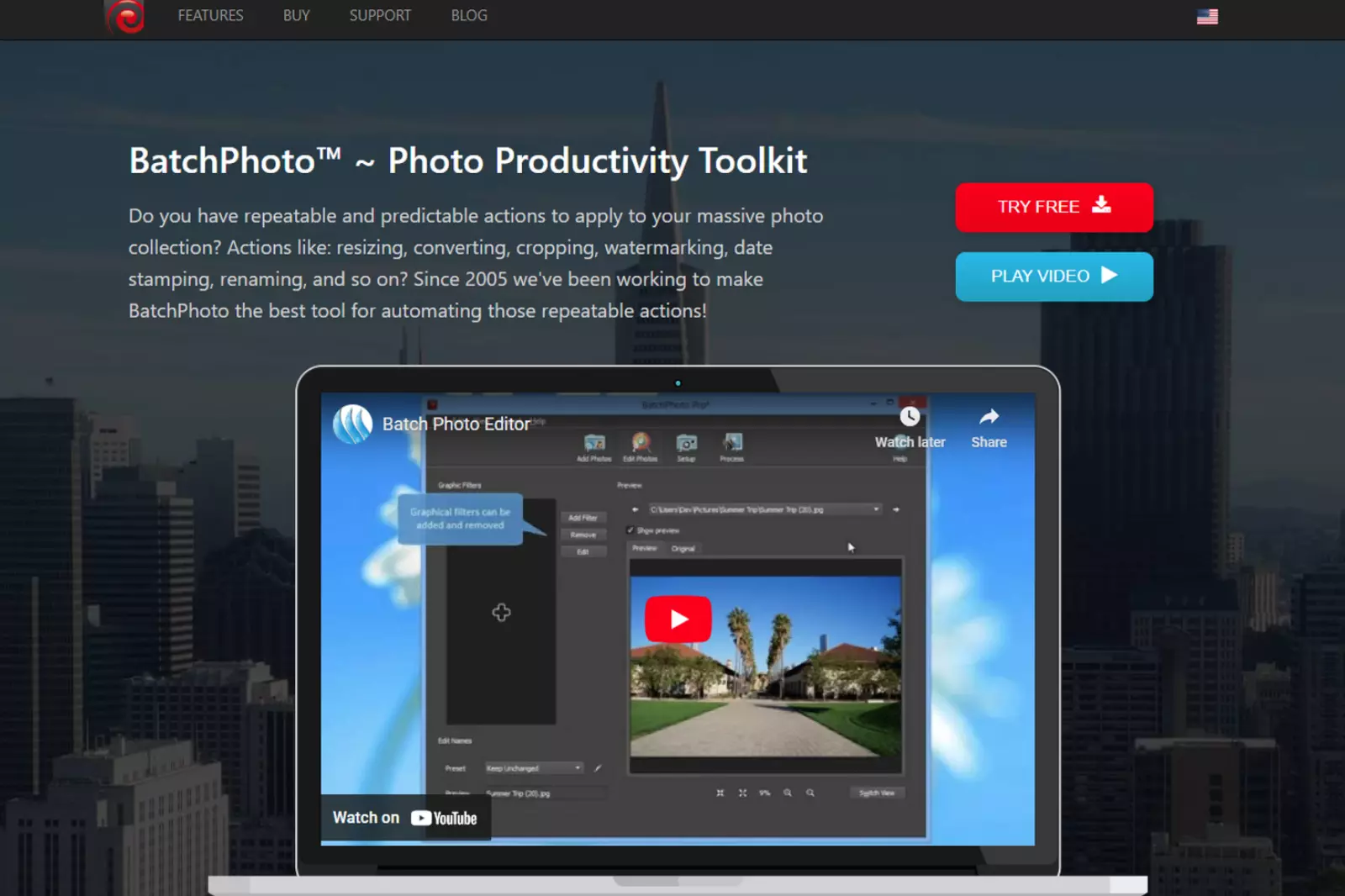Open the 'Batch Photo Editor' video title link

click(456, 424)
